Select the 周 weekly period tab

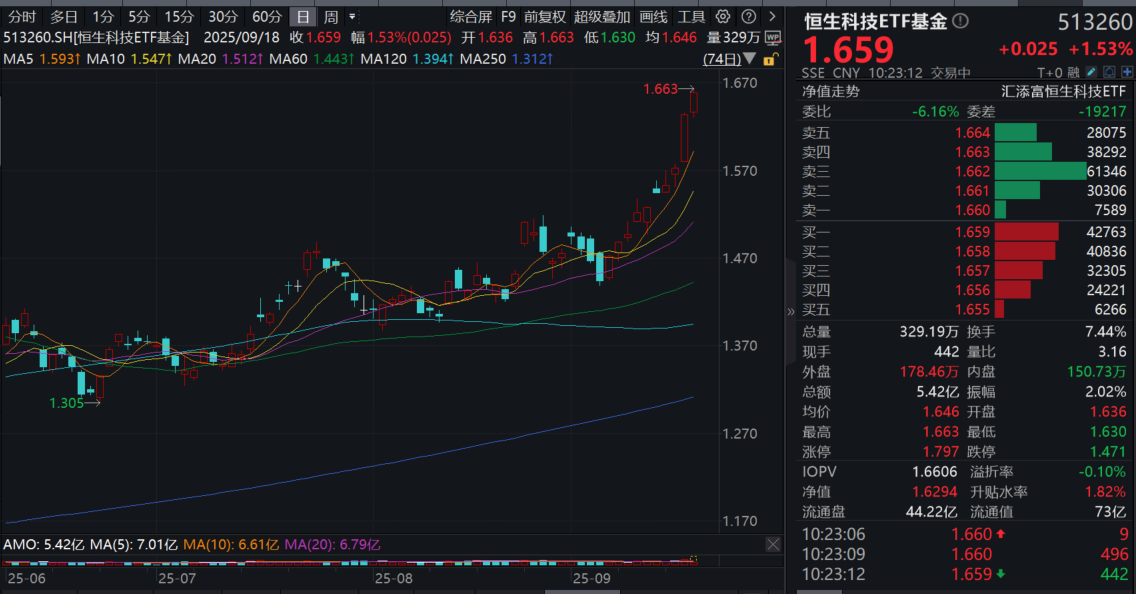point(330,16)
